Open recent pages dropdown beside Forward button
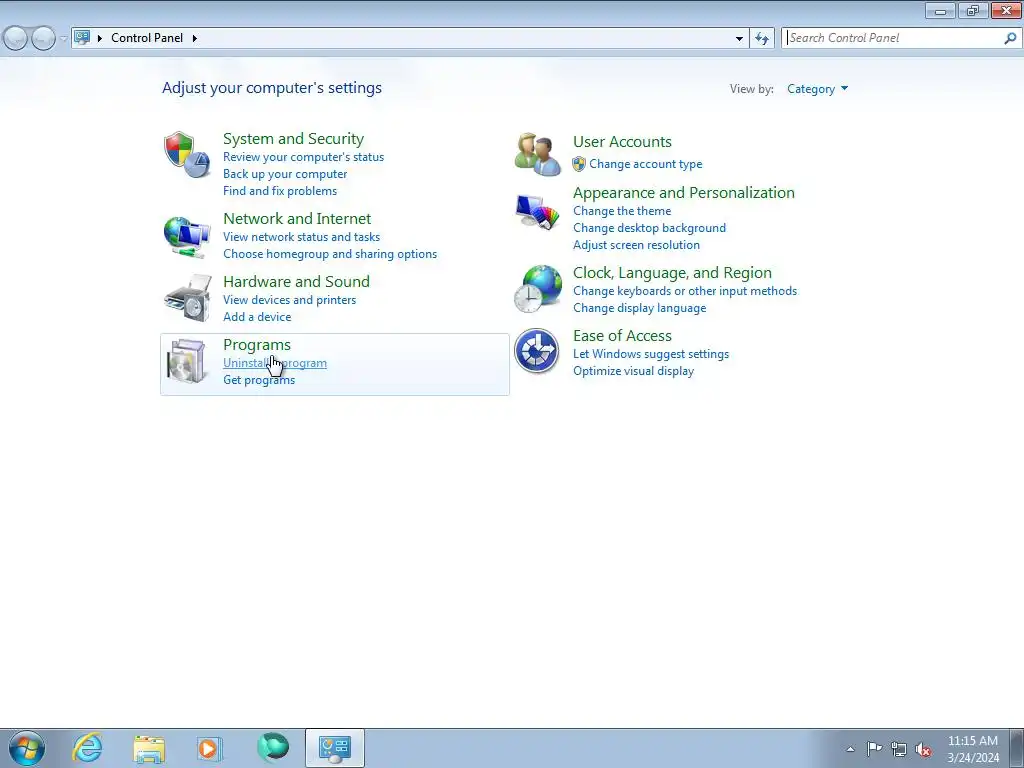Image resolution: width=1024 pixels, height=768 pixels. coord(63,39)
